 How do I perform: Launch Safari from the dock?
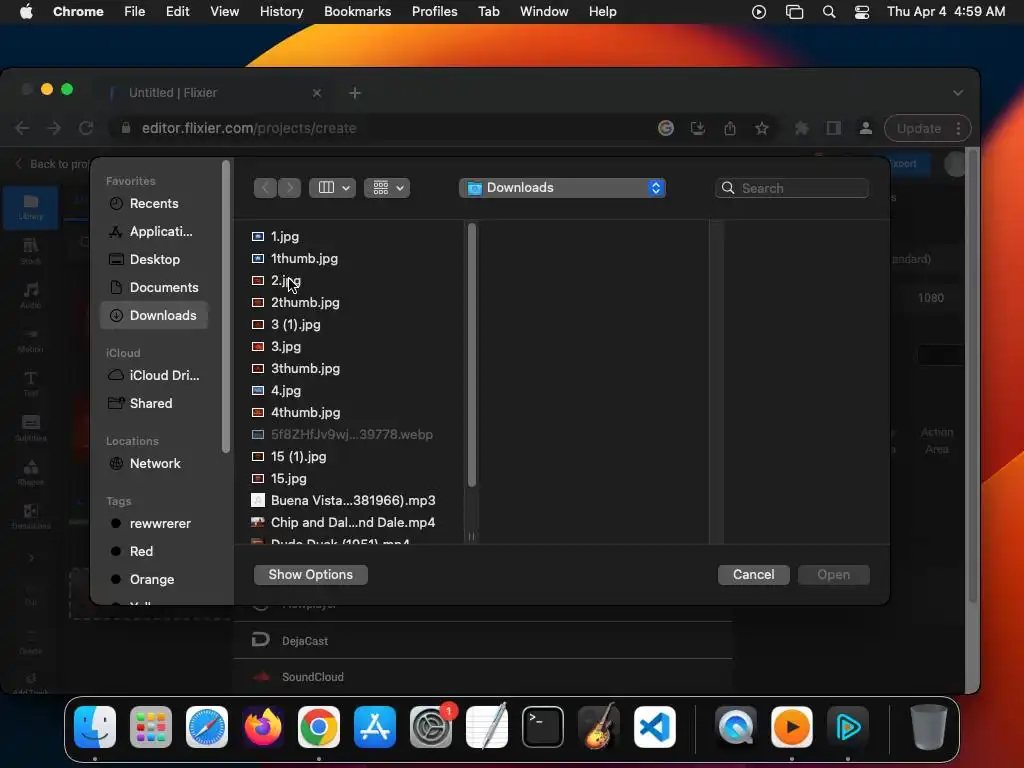coord(207,727)
